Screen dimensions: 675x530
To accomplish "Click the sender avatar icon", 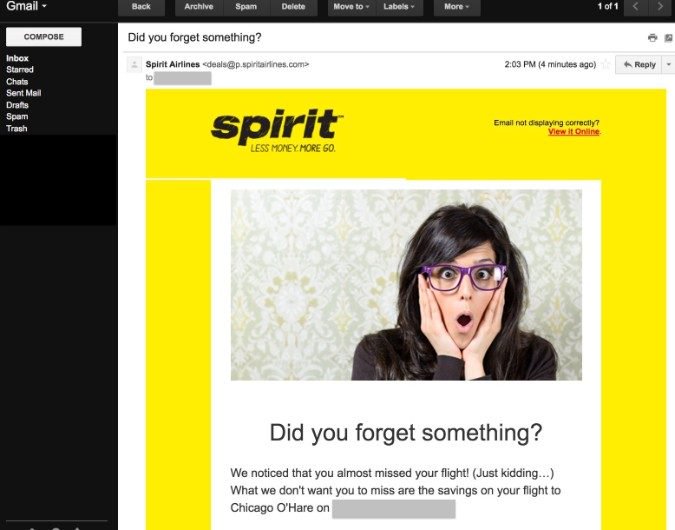I will [x=134, y=65].
